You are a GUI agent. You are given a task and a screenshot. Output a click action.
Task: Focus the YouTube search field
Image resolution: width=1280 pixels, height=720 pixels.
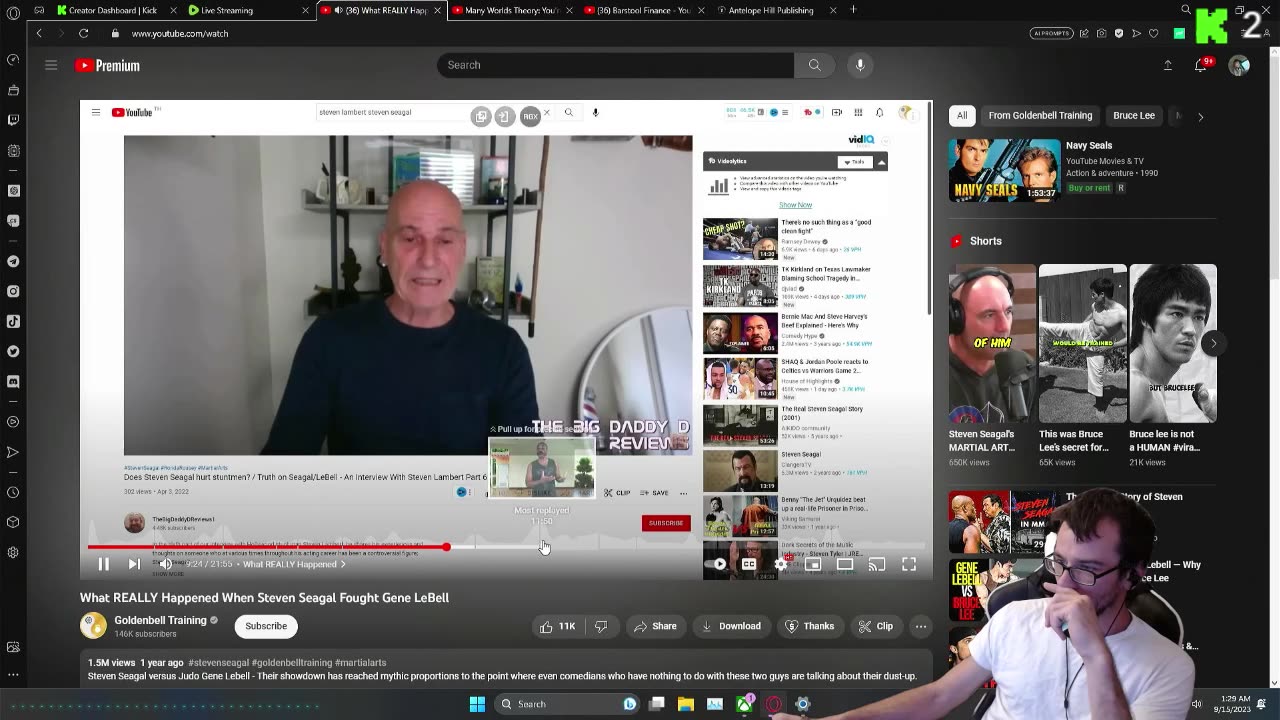pos(615,65)
